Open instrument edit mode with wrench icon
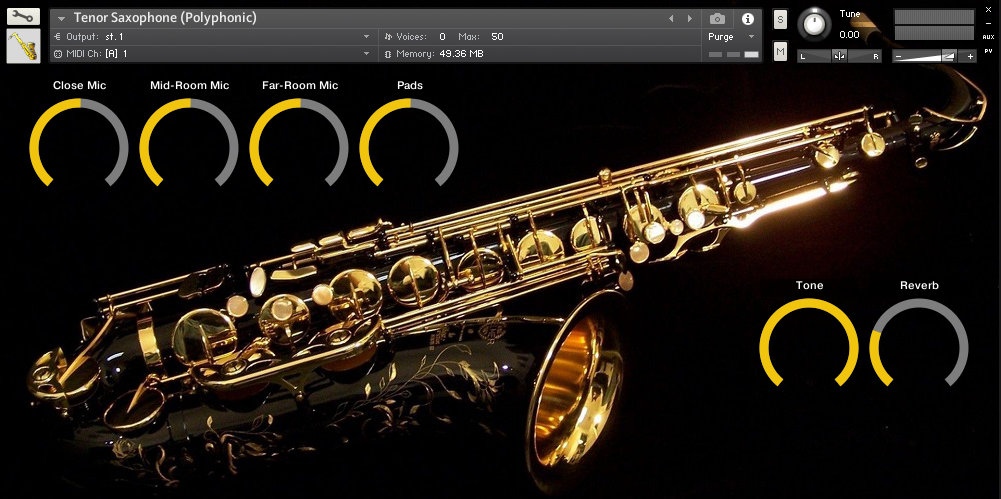Image resolution: width=1001 pixels, height=499 pixels. click(23, 17)
